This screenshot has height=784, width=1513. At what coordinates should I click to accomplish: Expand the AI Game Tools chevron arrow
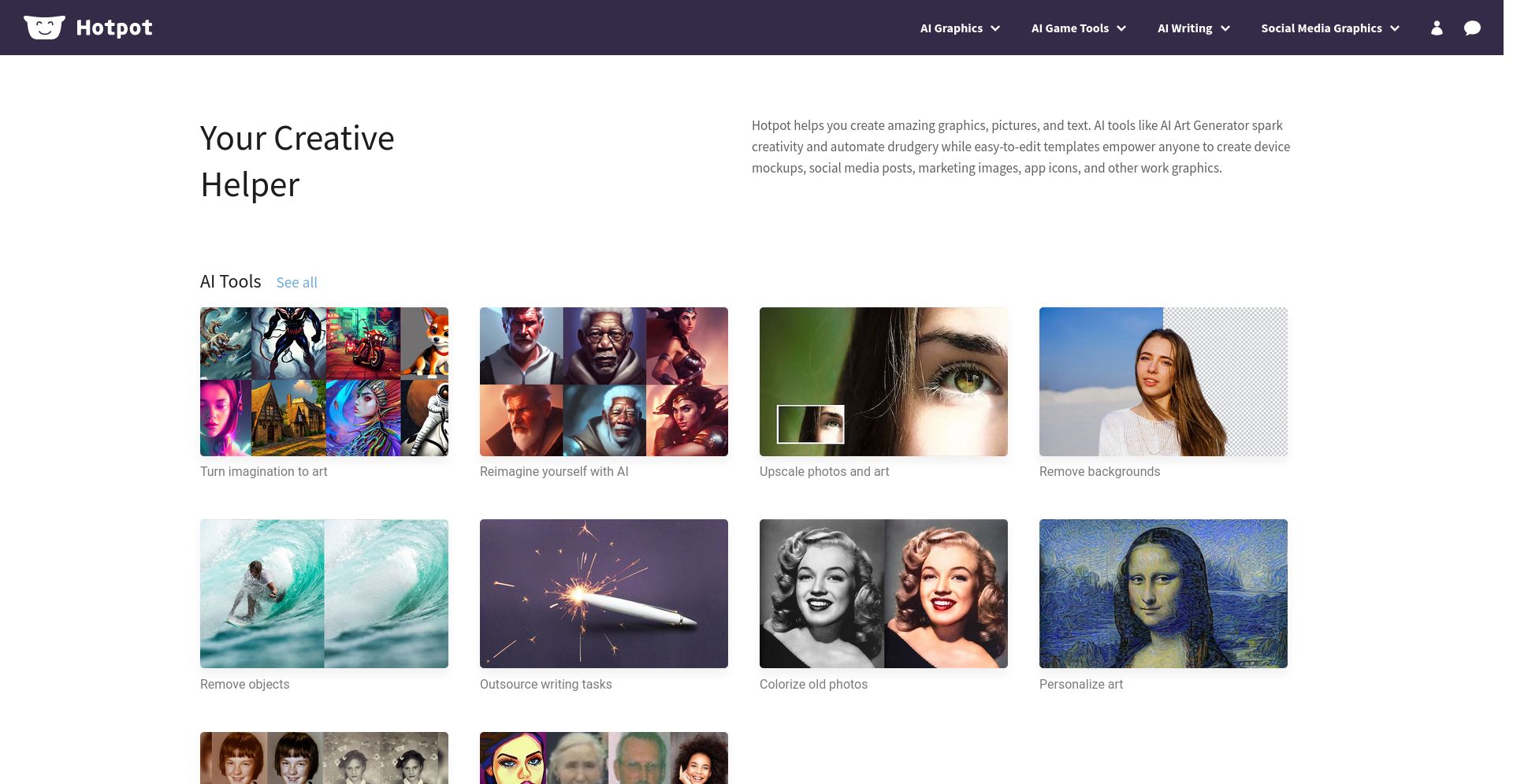click(x=1121, y=28)
